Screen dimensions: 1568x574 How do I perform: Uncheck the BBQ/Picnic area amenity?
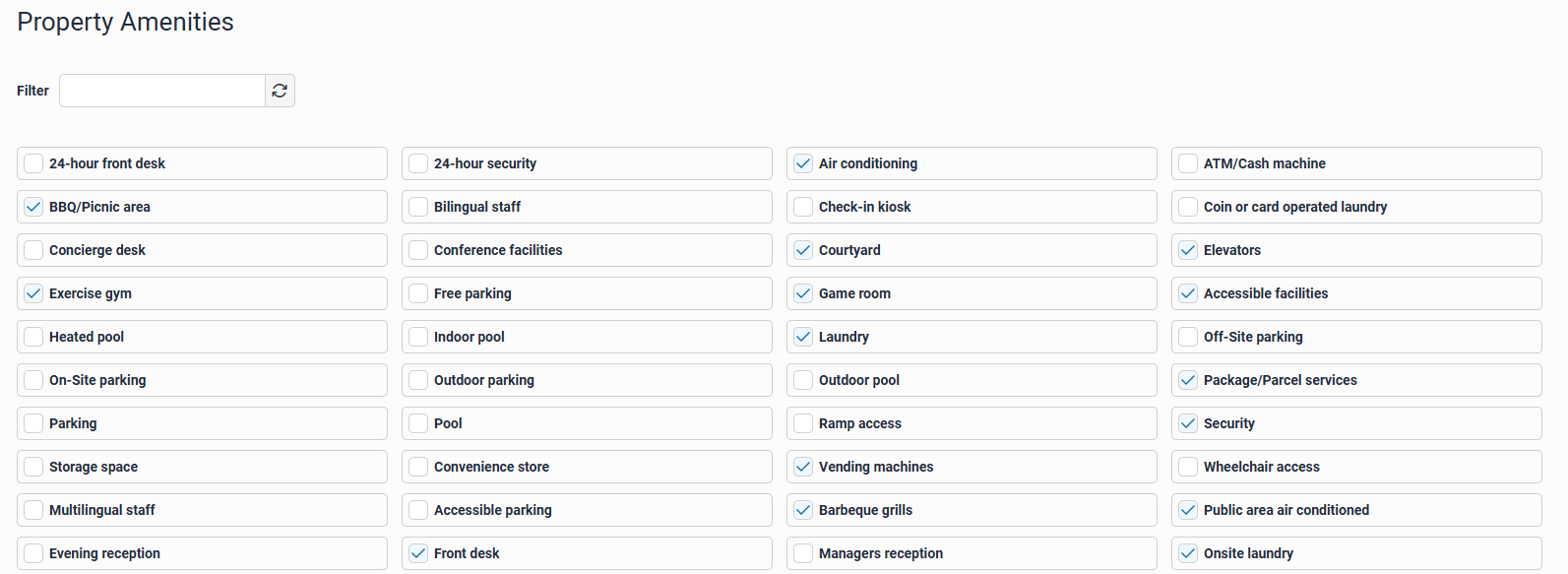click(x=33, y=207)
